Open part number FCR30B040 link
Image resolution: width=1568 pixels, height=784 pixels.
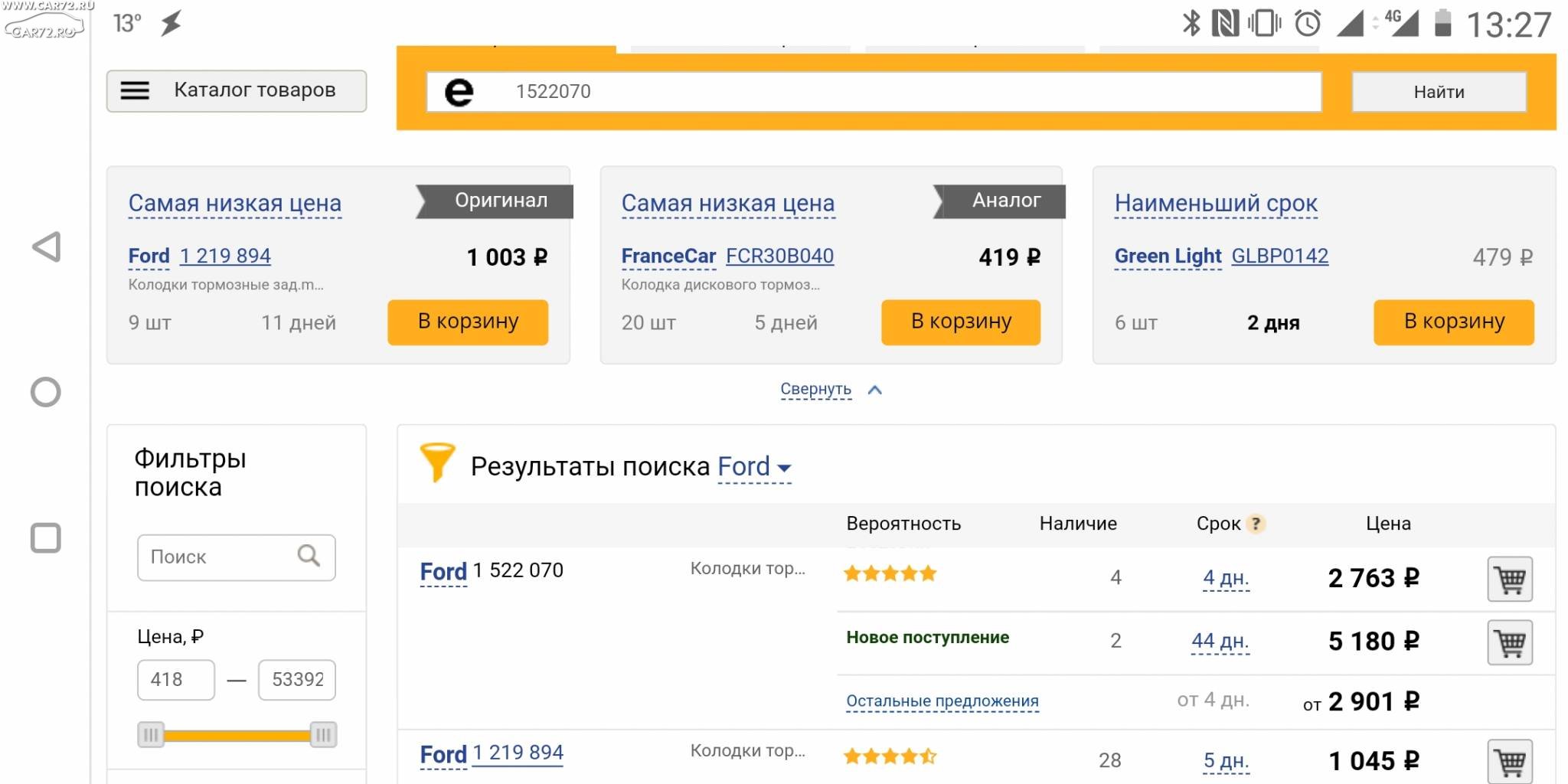coord(779,256)
